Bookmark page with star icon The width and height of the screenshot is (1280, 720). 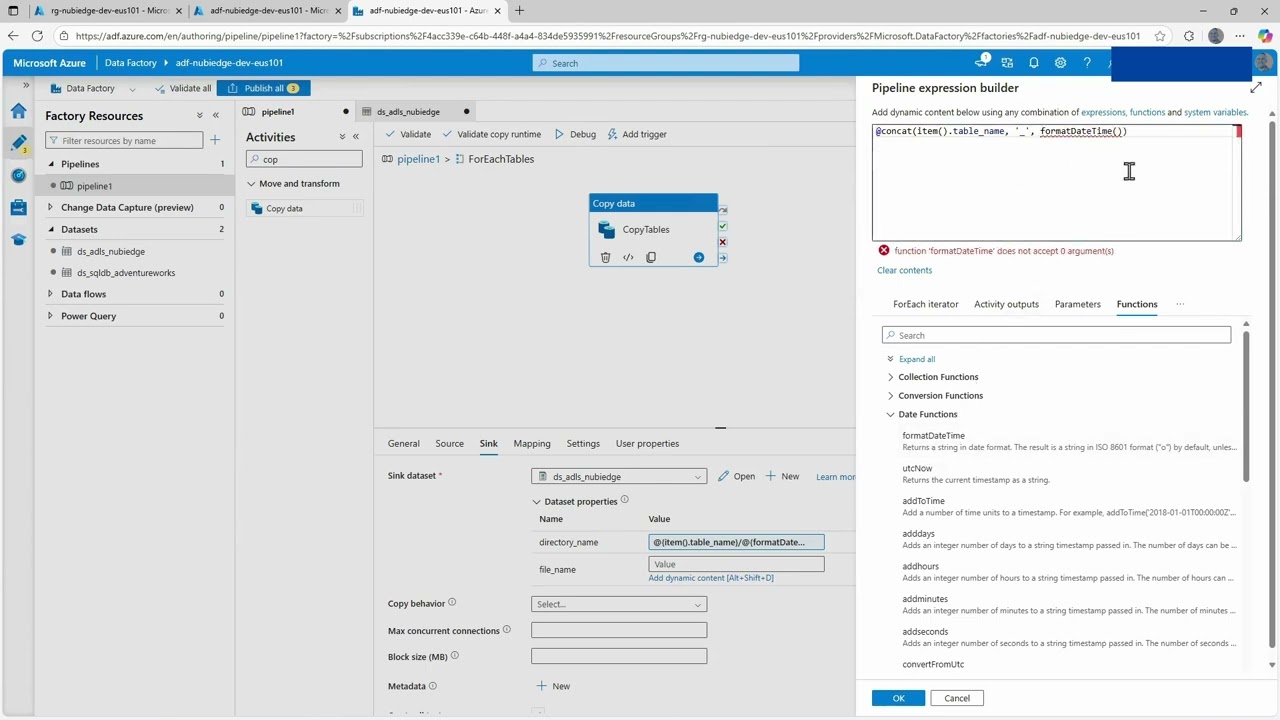point(1159,36)
